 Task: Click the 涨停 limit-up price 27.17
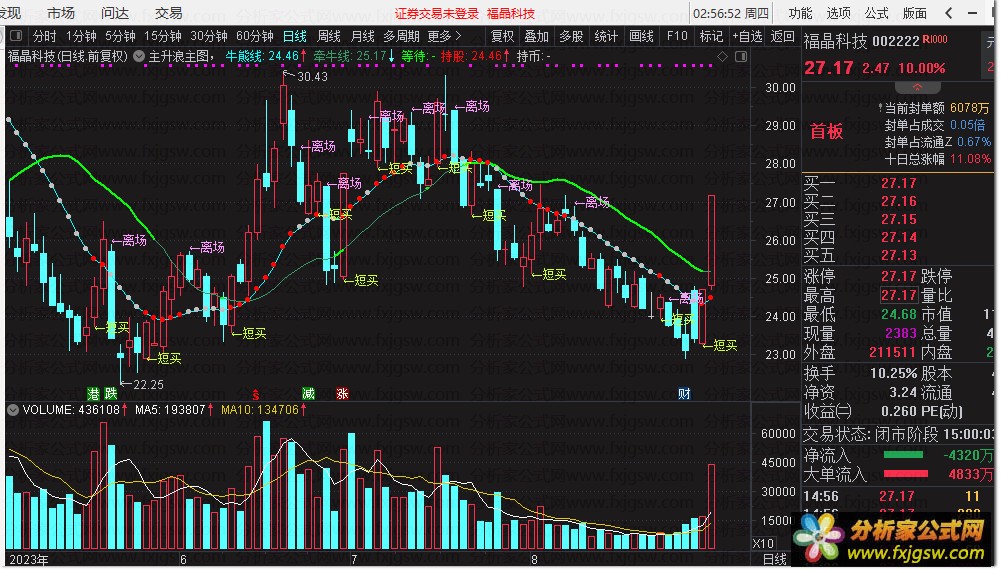(899, 276)
